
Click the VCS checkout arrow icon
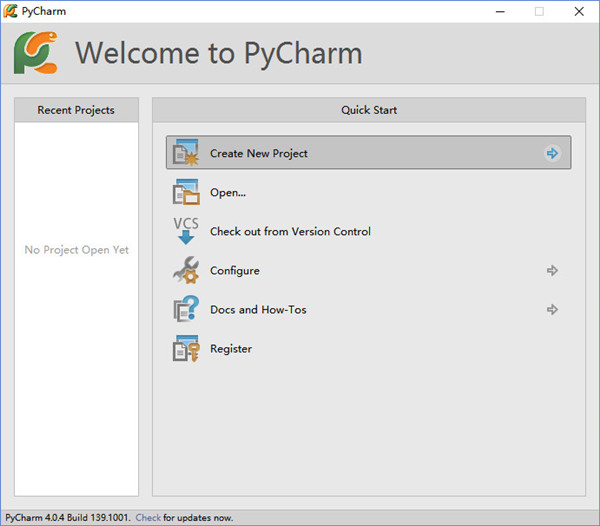coord(186,231)
